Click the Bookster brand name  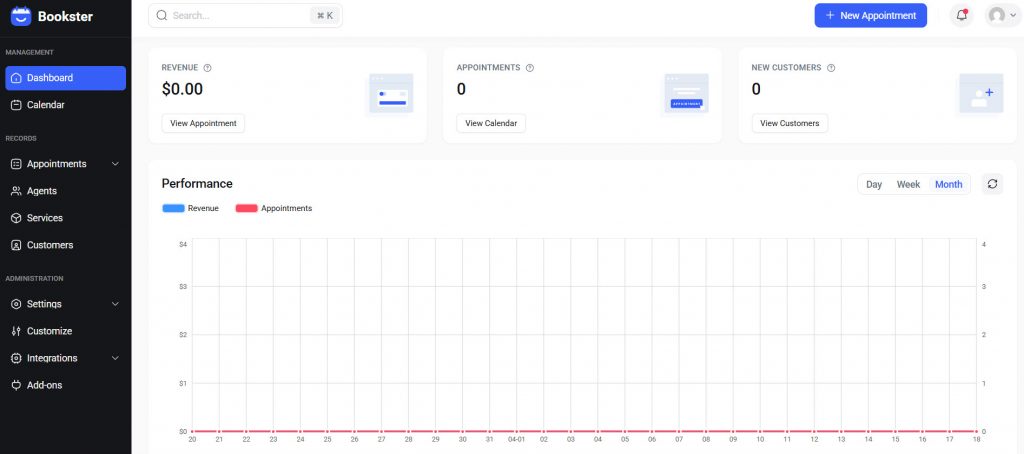[x=65, y=16]
